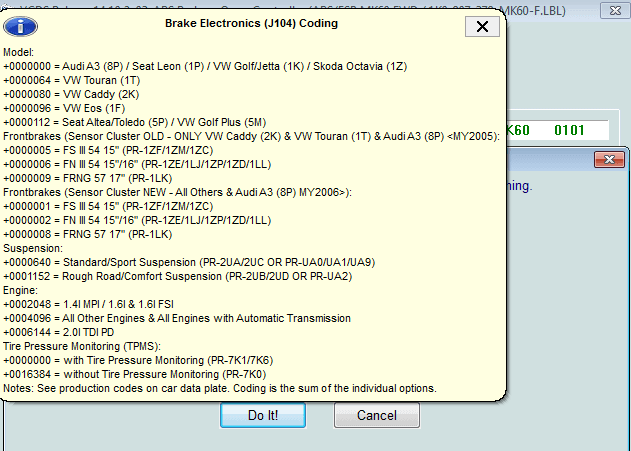
Task: Select line '+0000000 = with Tire Pressure Monitoring'
Action: click(138, 360)
